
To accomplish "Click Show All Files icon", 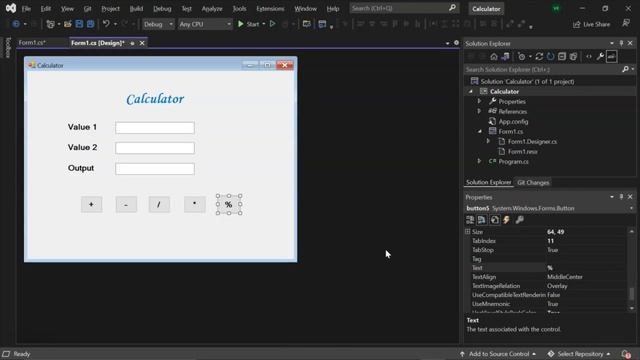I will click(573, 57).
